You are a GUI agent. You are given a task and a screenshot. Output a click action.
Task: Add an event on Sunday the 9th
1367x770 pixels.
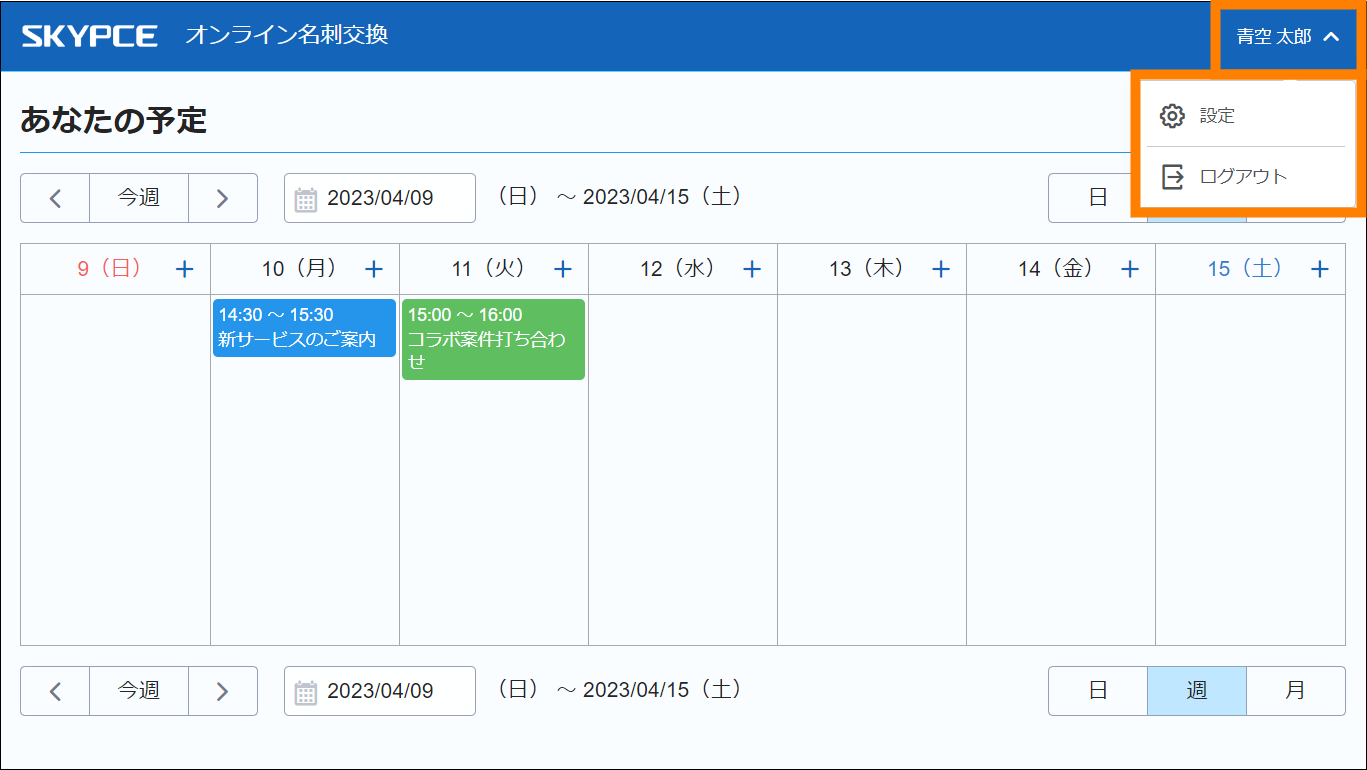pos(185,269)
